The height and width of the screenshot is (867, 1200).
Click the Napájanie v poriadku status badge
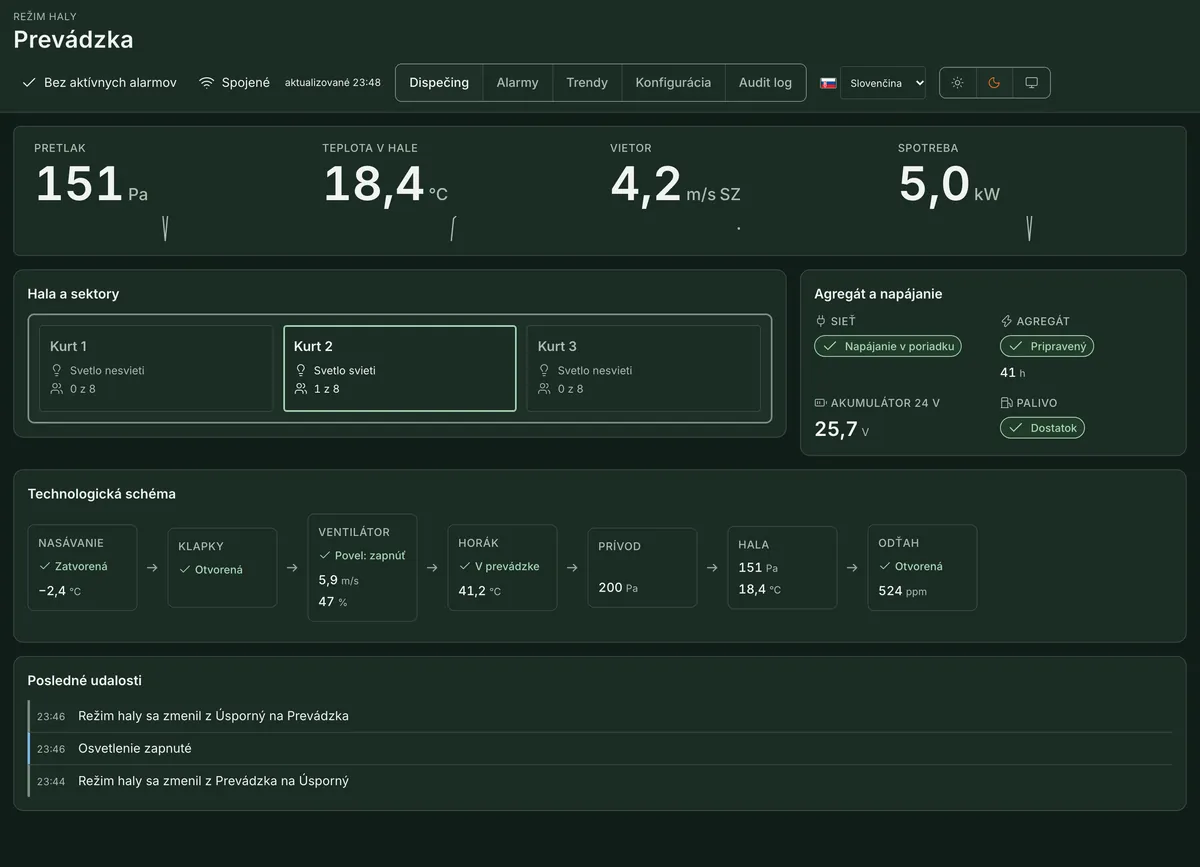tap(888, 346)
